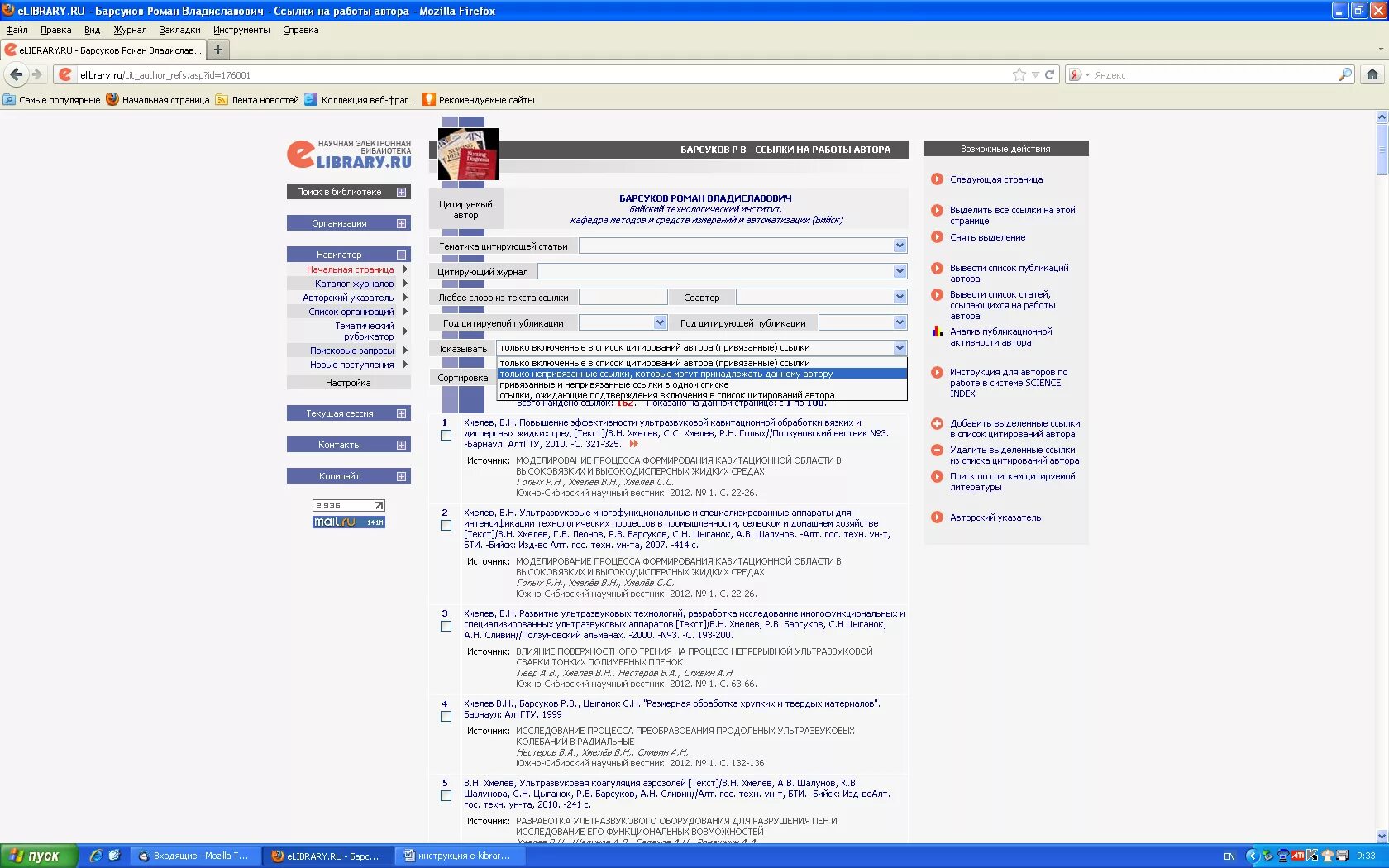Viewport: 1389px width, 868px height.
Task: Click plus icon for Добавить выделенные ссылки
Action: [937, 423]
